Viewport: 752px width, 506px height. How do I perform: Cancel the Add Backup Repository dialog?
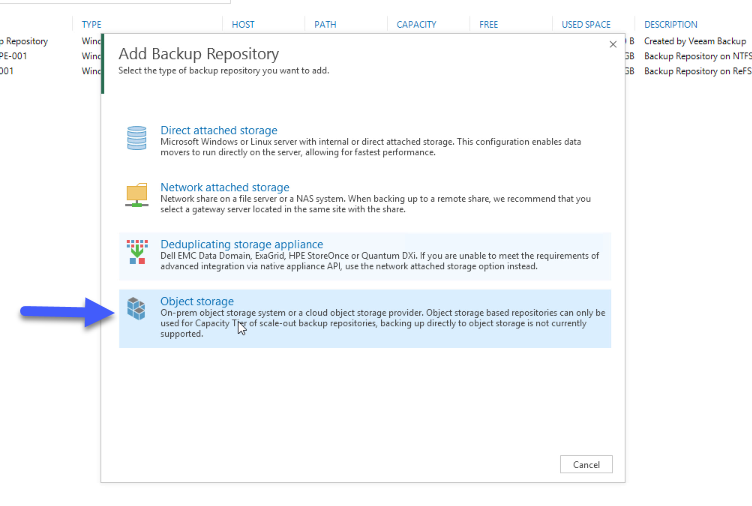tap(586, 464)
